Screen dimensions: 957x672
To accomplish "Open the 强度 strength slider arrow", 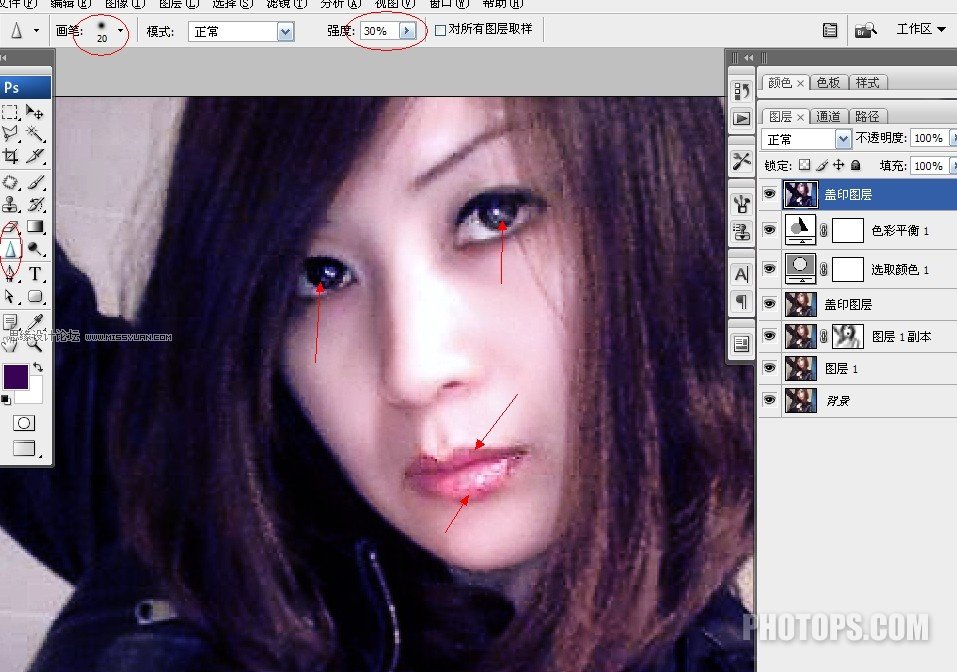I will click(x=407, y=31).
